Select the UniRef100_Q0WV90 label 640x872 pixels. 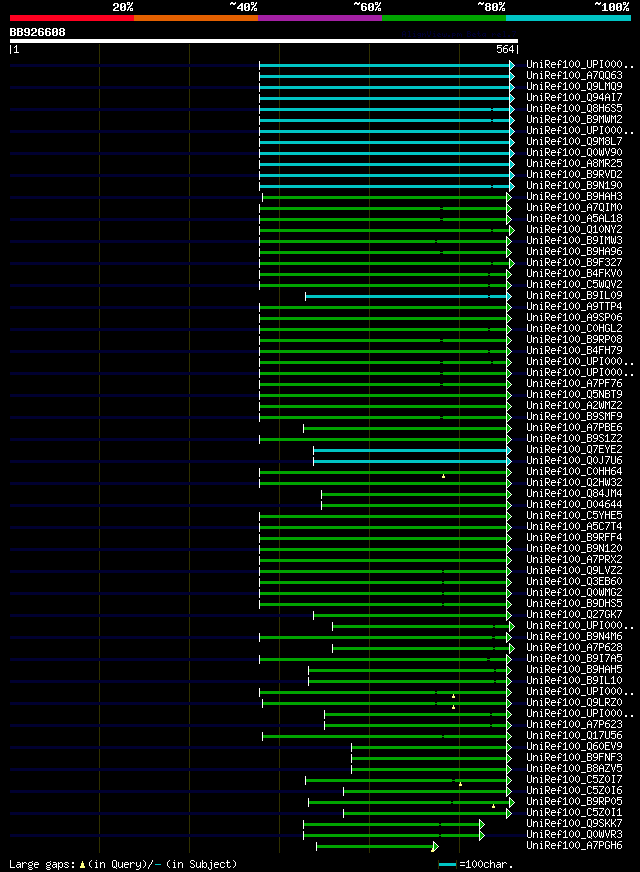[x=574, y=152]
